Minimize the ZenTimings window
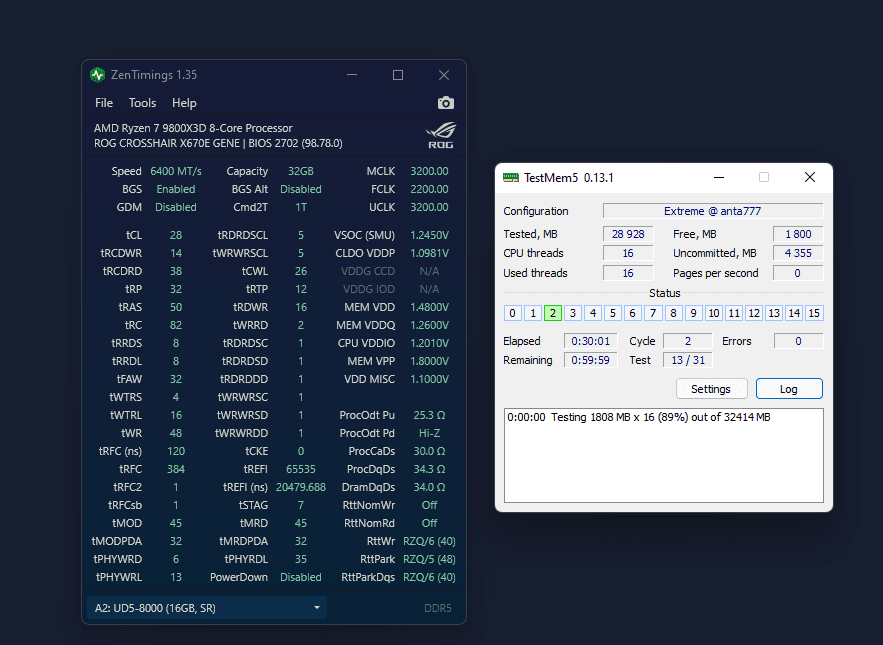This screenshot has width=883, height=645. pyautogui.click(x=352, y=75)
